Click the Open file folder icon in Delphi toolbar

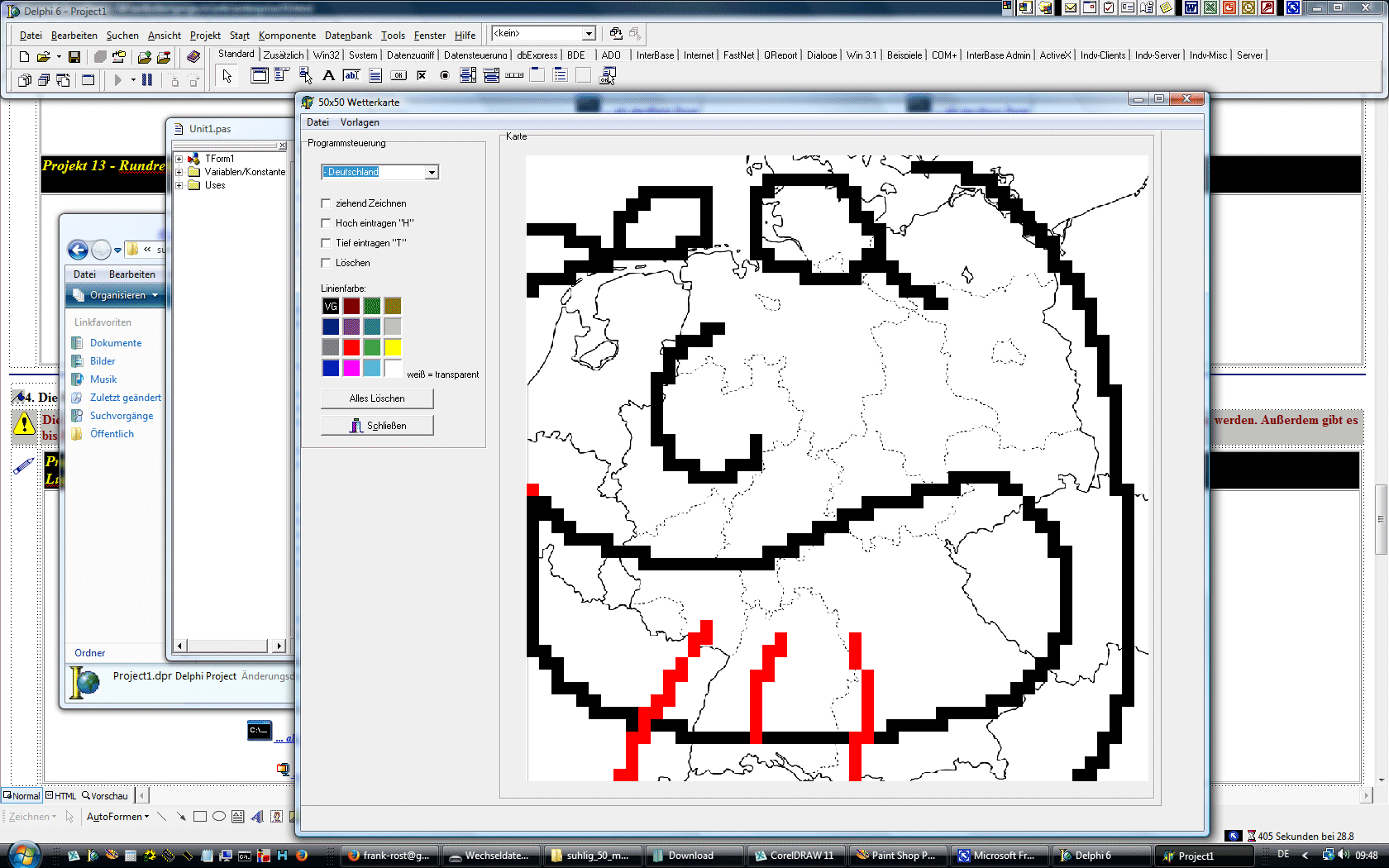click(43, 57)
